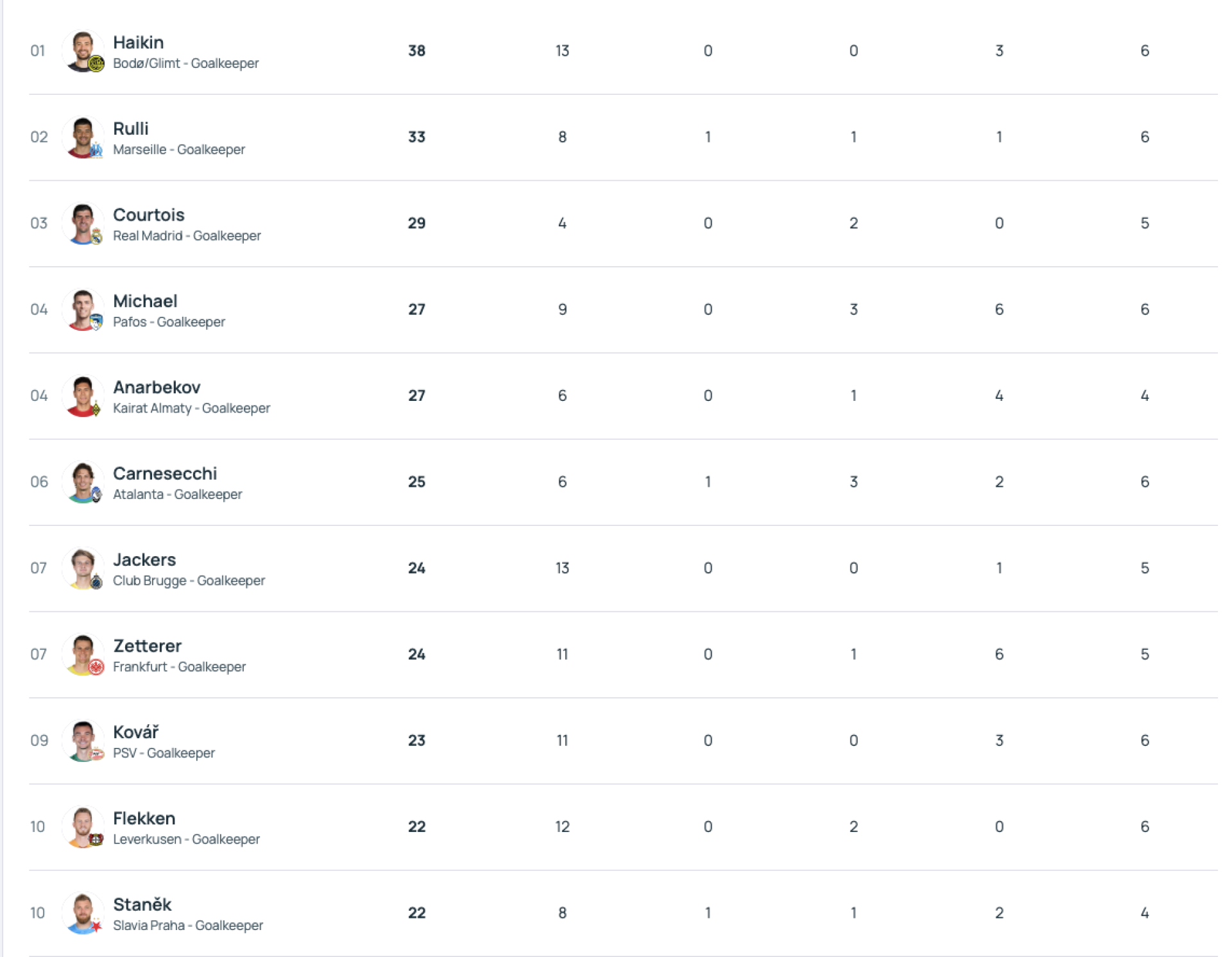
Task: Click the Kairat Almaty - Goalkeeper subtitle
Action: point(191,408)
